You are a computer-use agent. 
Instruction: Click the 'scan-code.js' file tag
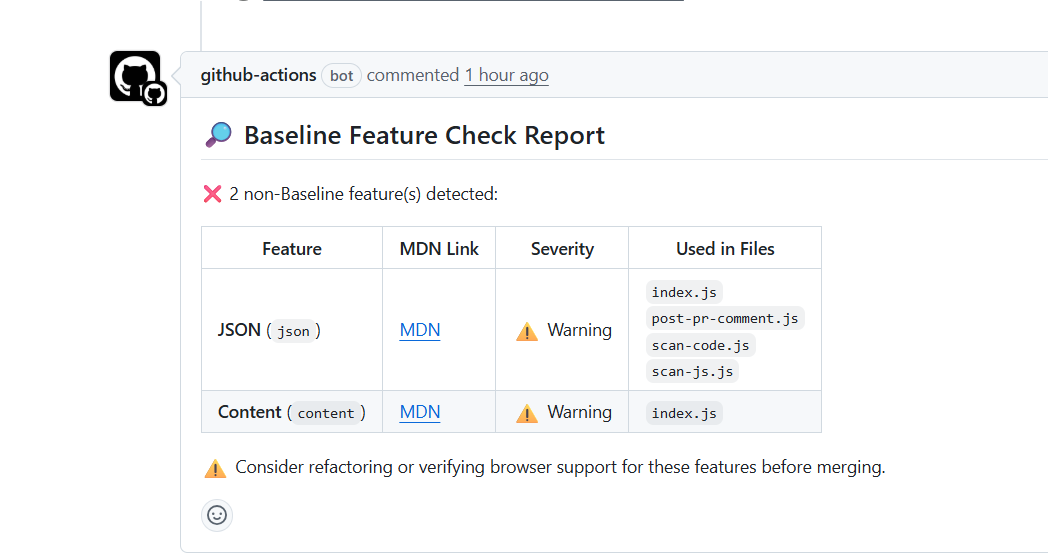(700, 345)
